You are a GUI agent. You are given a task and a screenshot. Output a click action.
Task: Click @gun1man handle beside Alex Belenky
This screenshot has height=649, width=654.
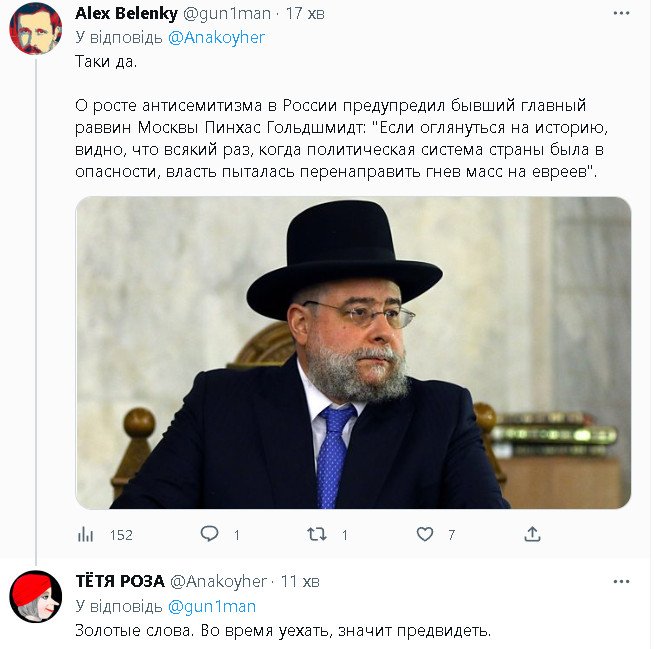coord(225,14)
